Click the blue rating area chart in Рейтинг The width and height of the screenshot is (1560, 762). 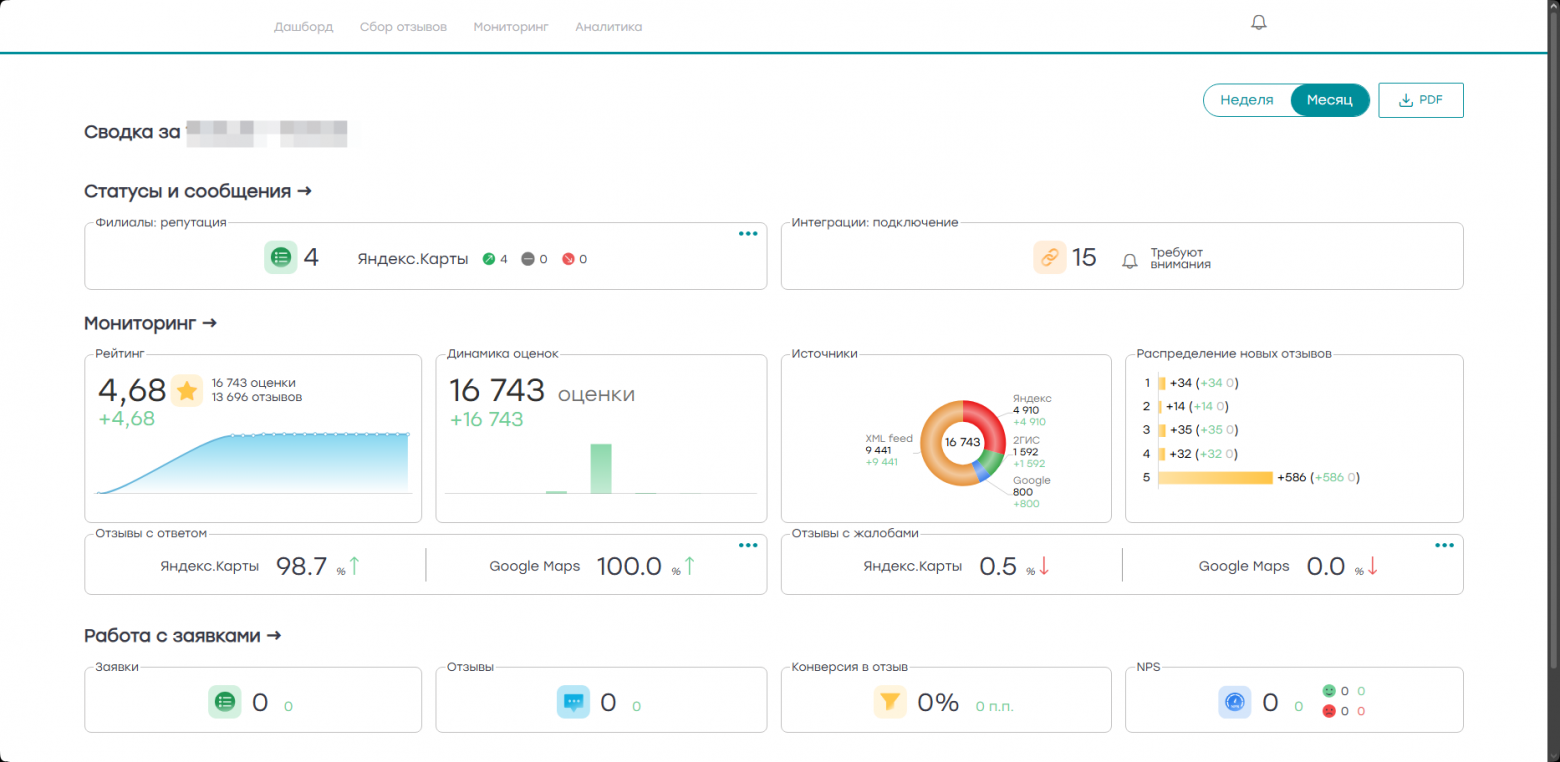click(x=253, y=465)
